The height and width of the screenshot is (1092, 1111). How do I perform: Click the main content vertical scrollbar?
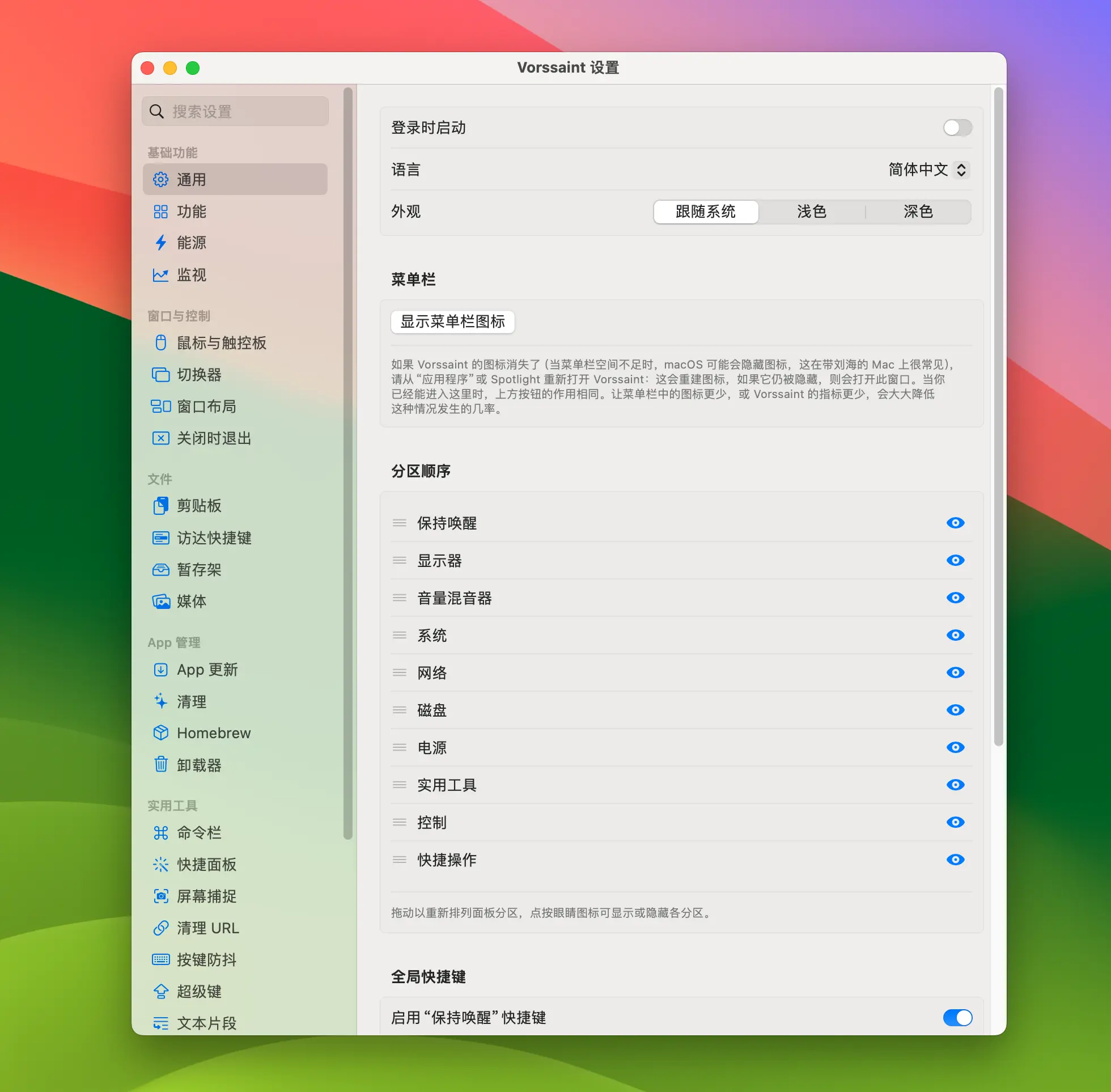pos(998,416)
